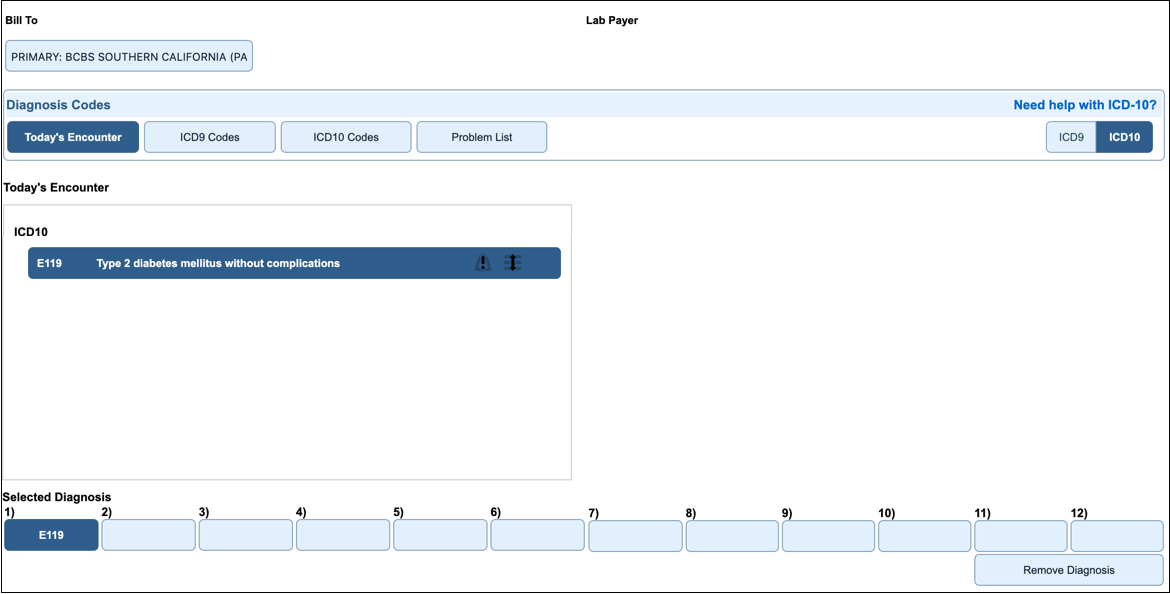The width and height of the screenshot is (1170, 594).
Task: Toggle code set to ICD9
Action: click(x=1071, y=137)
